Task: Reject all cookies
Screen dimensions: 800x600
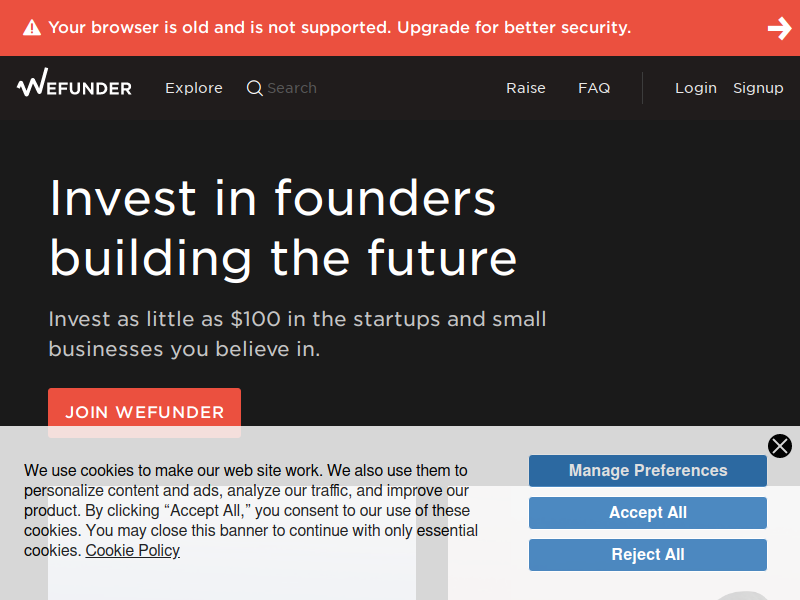Action: [x=647, y=554]
